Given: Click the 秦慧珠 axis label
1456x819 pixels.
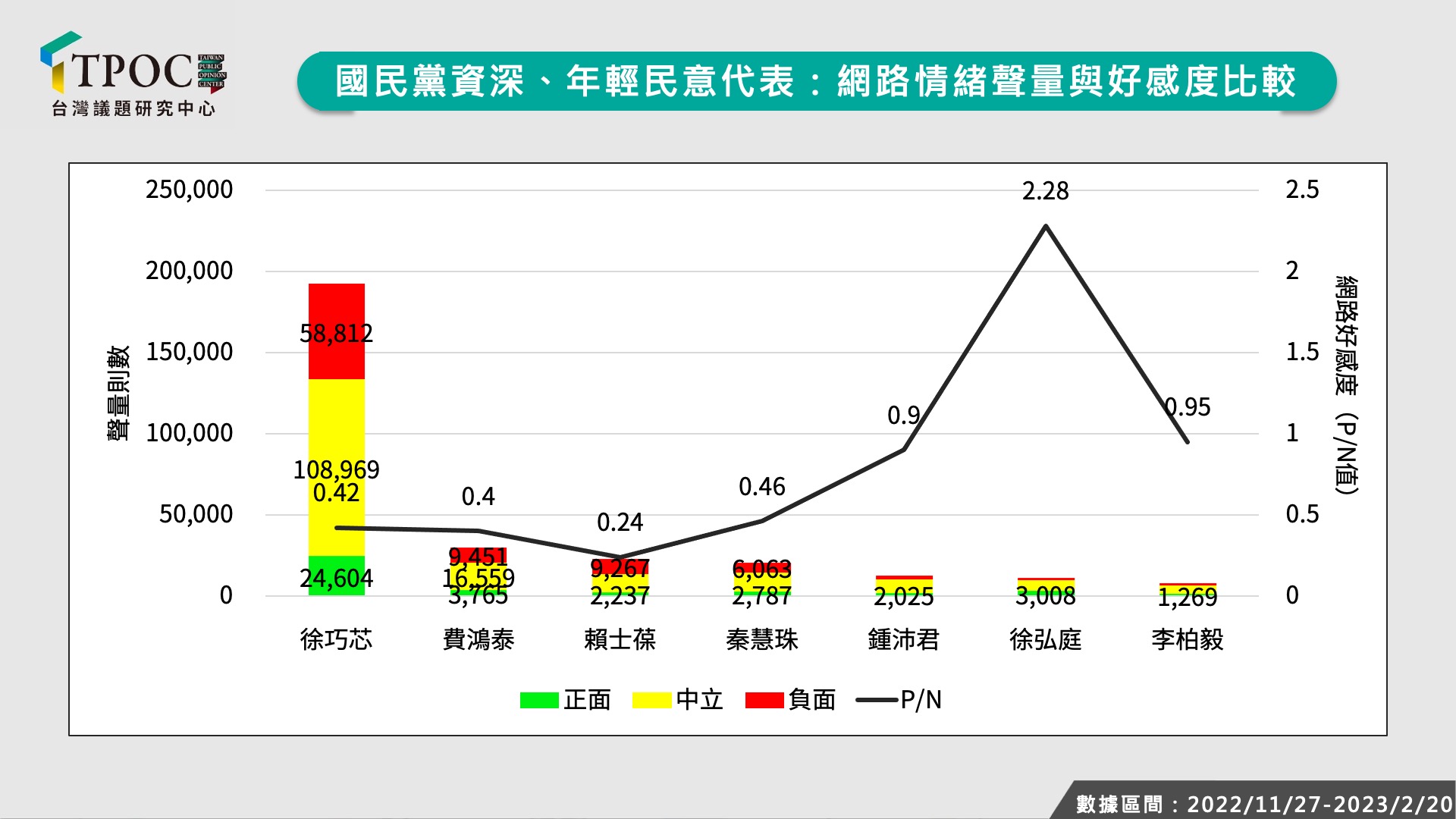Looking at the screenshot, I should (762, 639).
